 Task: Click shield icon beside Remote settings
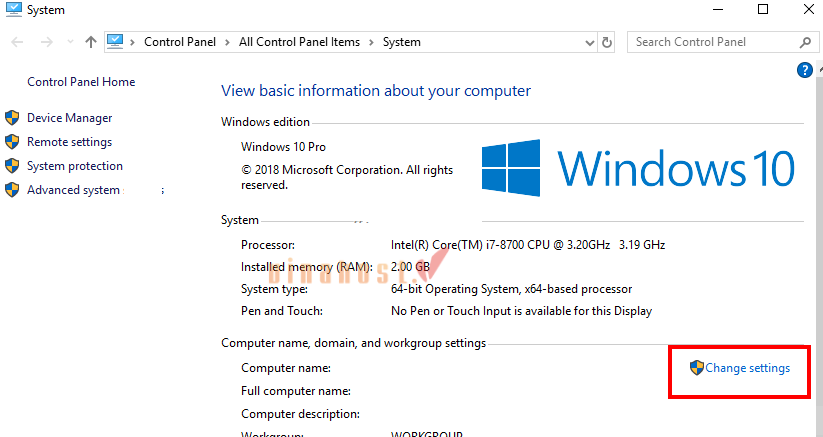coord(12,142)
